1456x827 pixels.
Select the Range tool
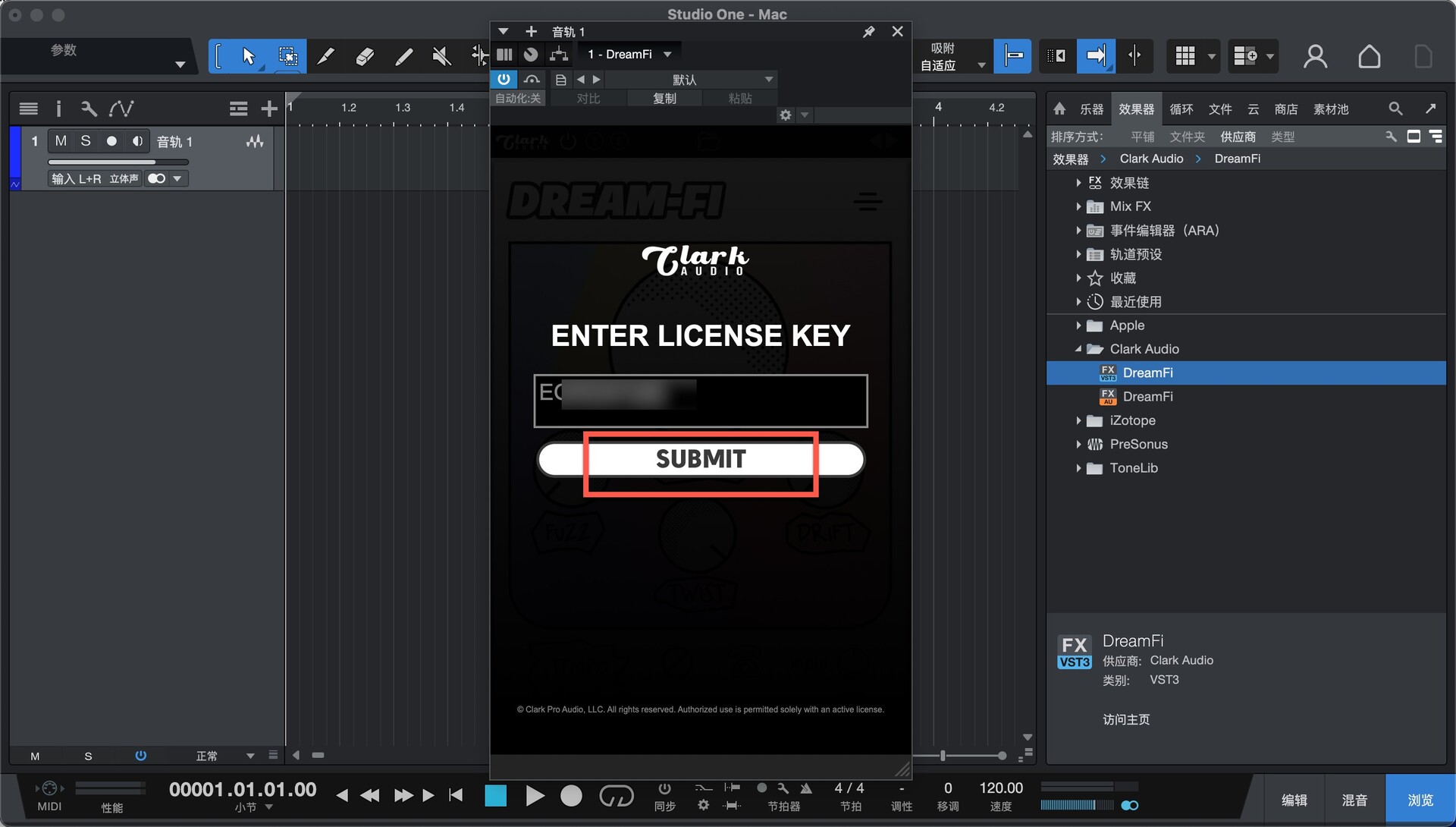click(287, 56)
